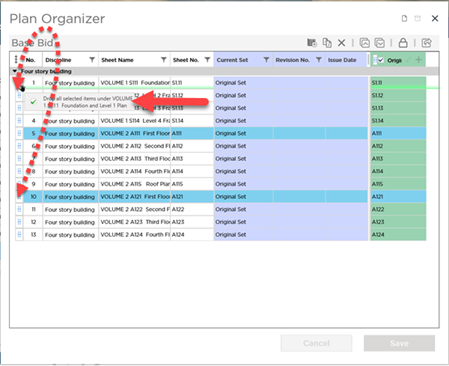Click the green A124 cell in Orig column
449x366 pixels.
point(398,235)
